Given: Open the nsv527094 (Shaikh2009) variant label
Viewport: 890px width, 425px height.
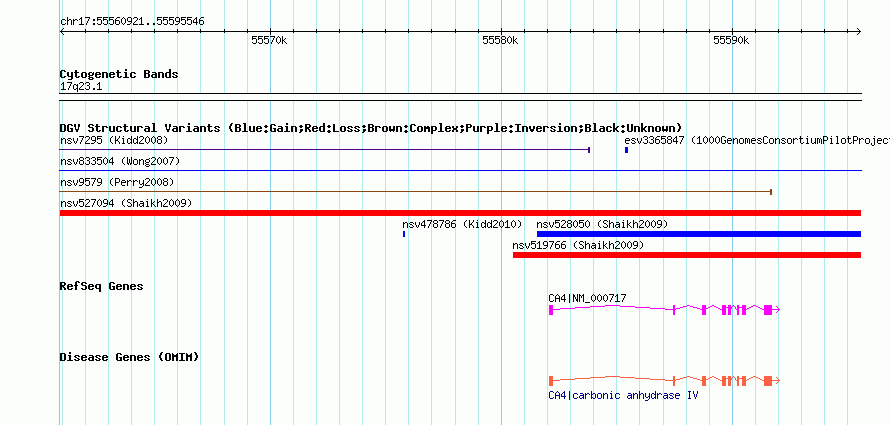Looking at the screenshot, I should click(x=126, y=203).
